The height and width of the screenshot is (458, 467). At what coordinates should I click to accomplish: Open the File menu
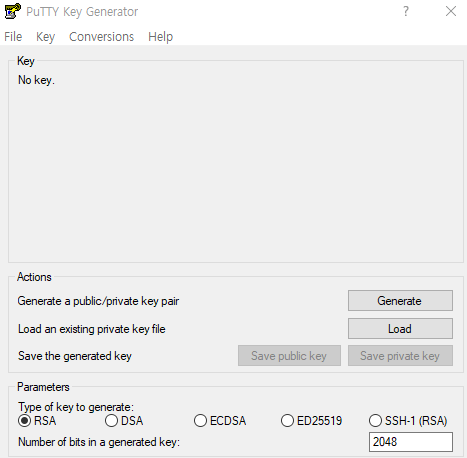pos(13,37)
